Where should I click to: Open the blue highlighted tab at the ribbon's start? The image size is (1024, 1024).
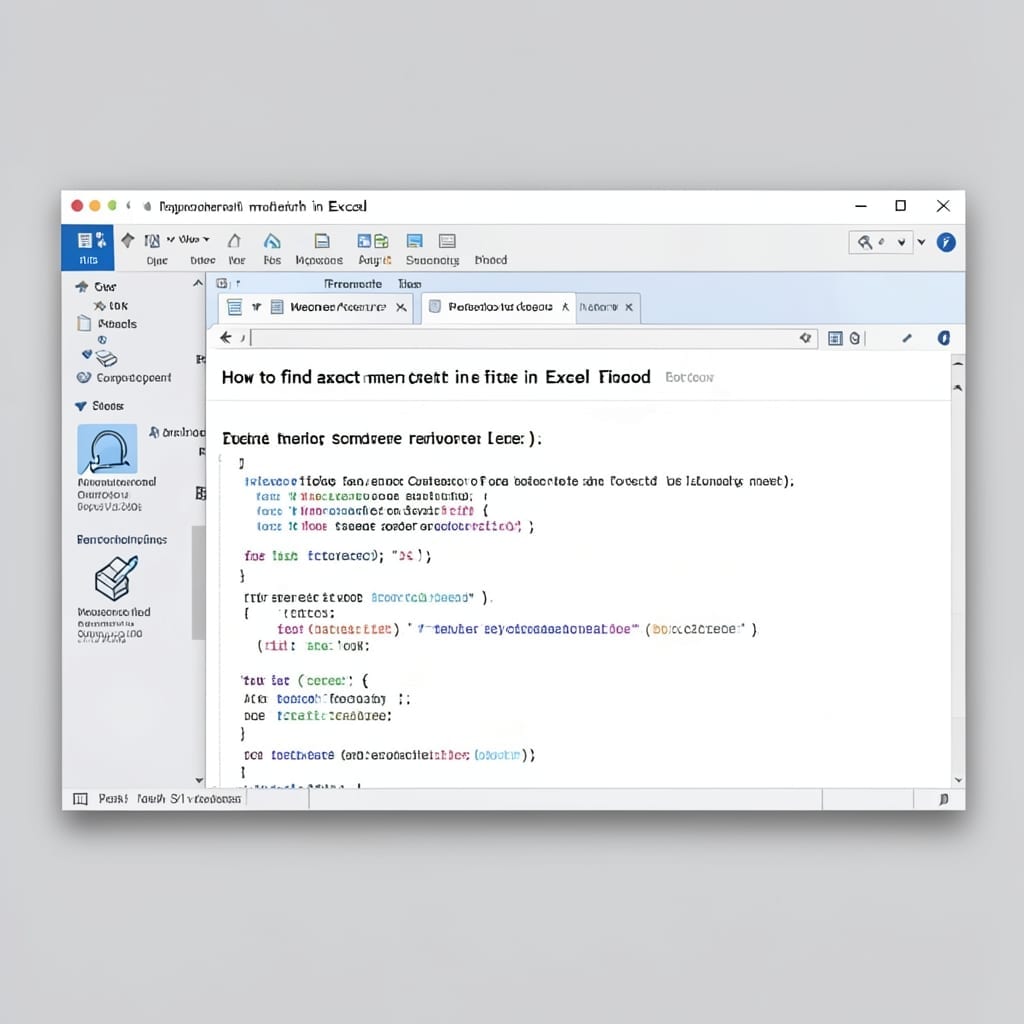(88, 248)
